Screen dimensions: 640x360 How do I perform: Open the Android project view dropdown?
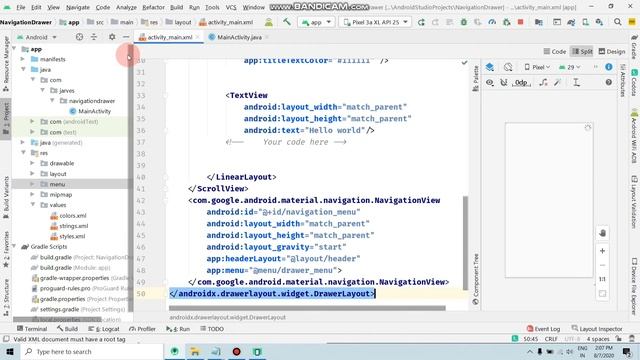tap(37, 37)
